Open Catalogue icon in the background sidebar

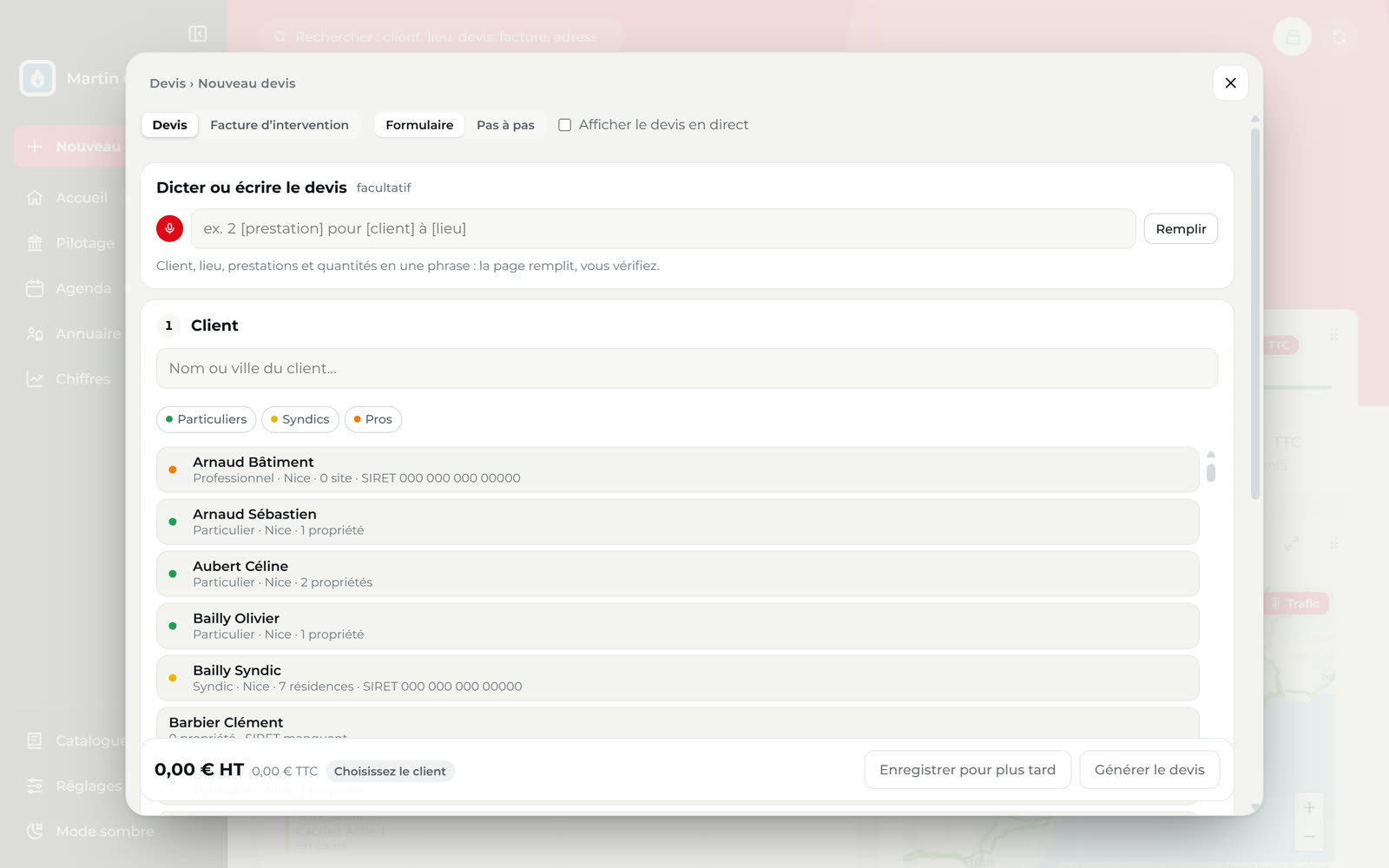(35, 740)
